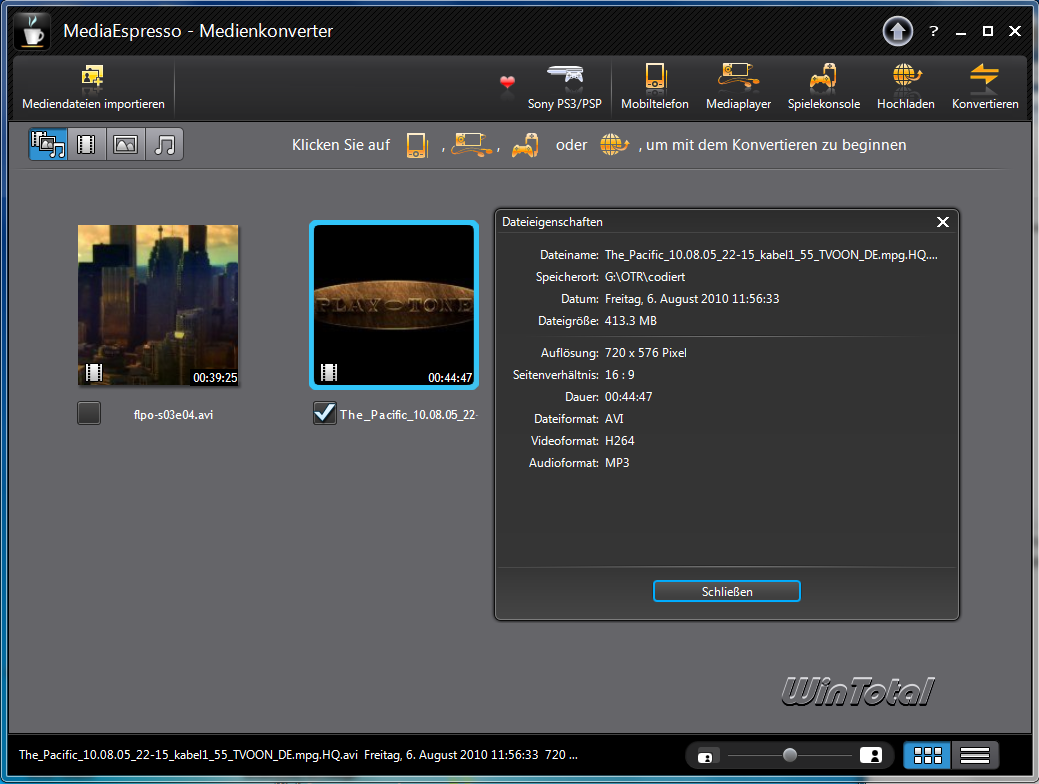Uncheck The_Pacific video checkbox
Viewport: 1039px width, 784px height.
(x=324, y=413)
